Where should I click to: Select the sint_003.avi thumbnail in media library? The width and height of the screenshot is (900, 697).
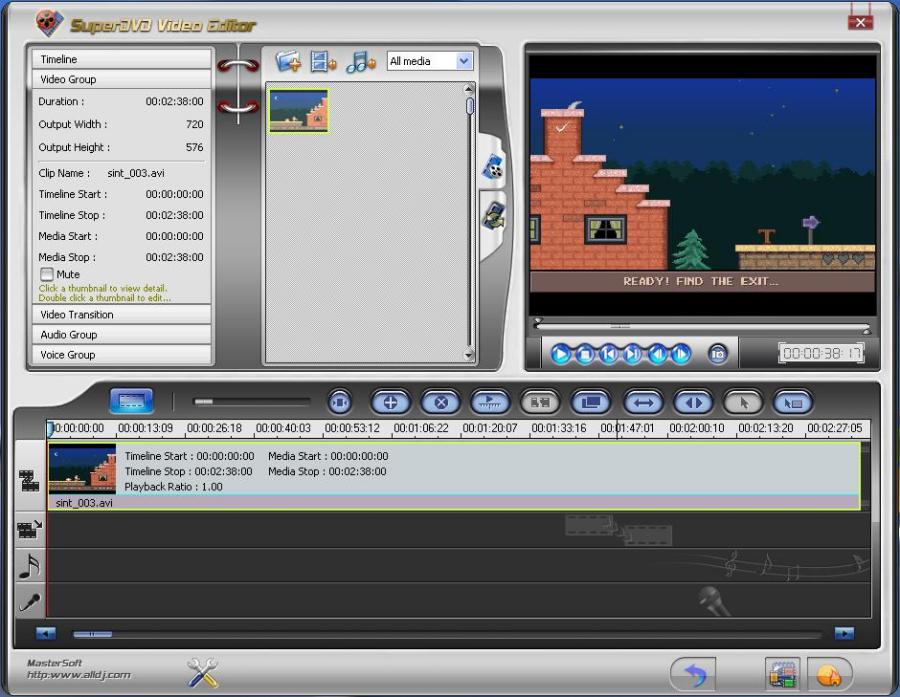pos(298,111)
